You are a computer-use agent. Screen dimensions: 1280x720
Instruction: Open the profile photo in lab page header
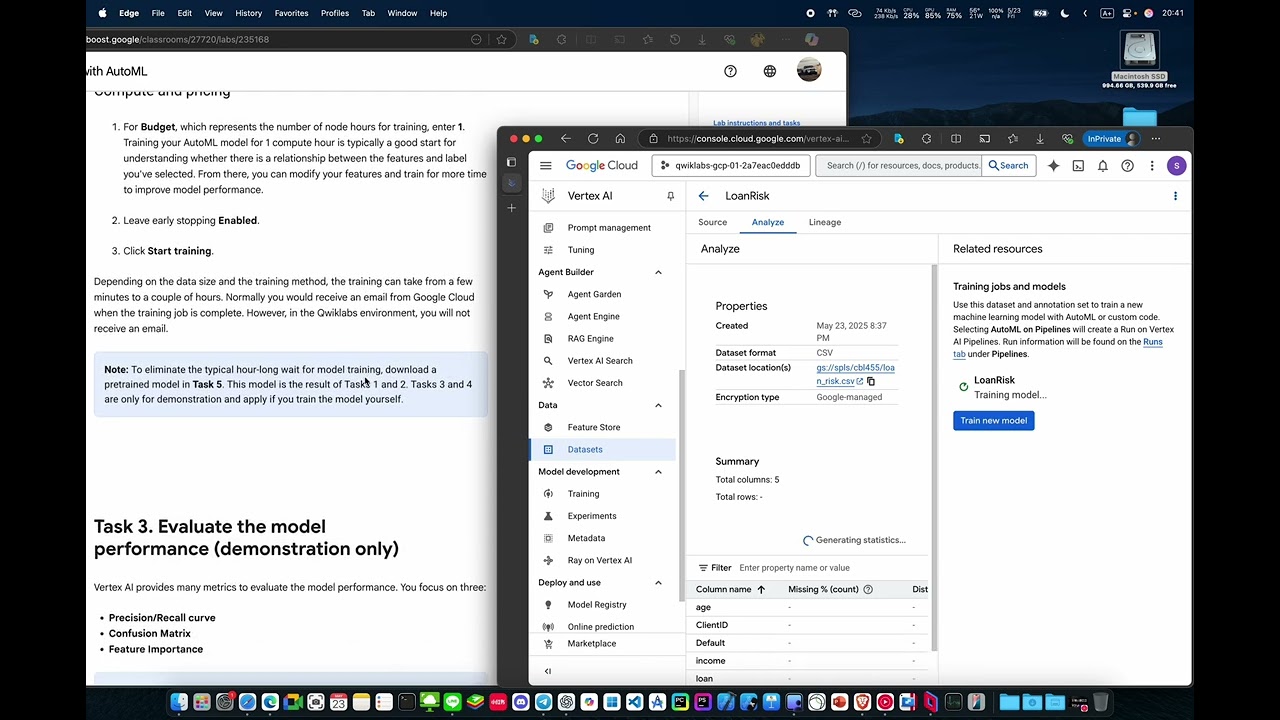click(x=809, y=70)
